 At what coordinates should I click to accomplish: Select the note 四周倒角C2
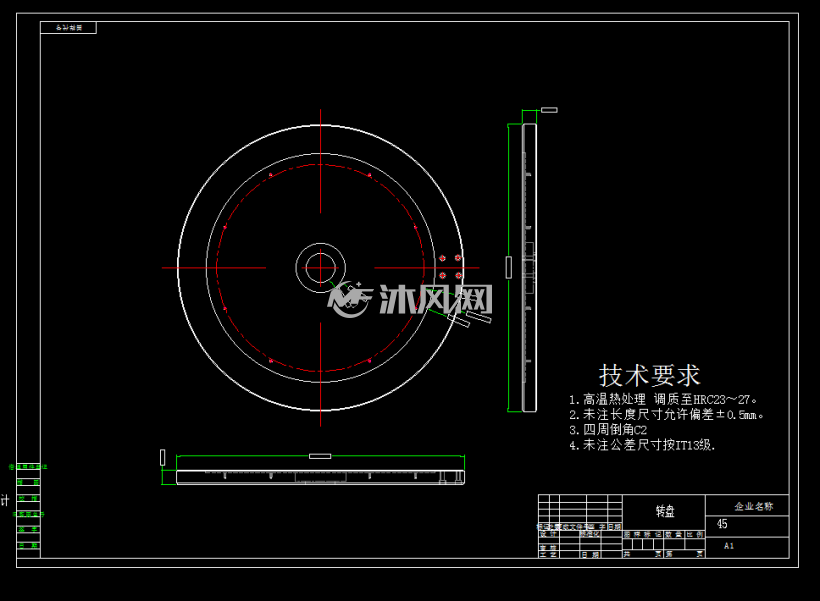click(x=608, y=430)
